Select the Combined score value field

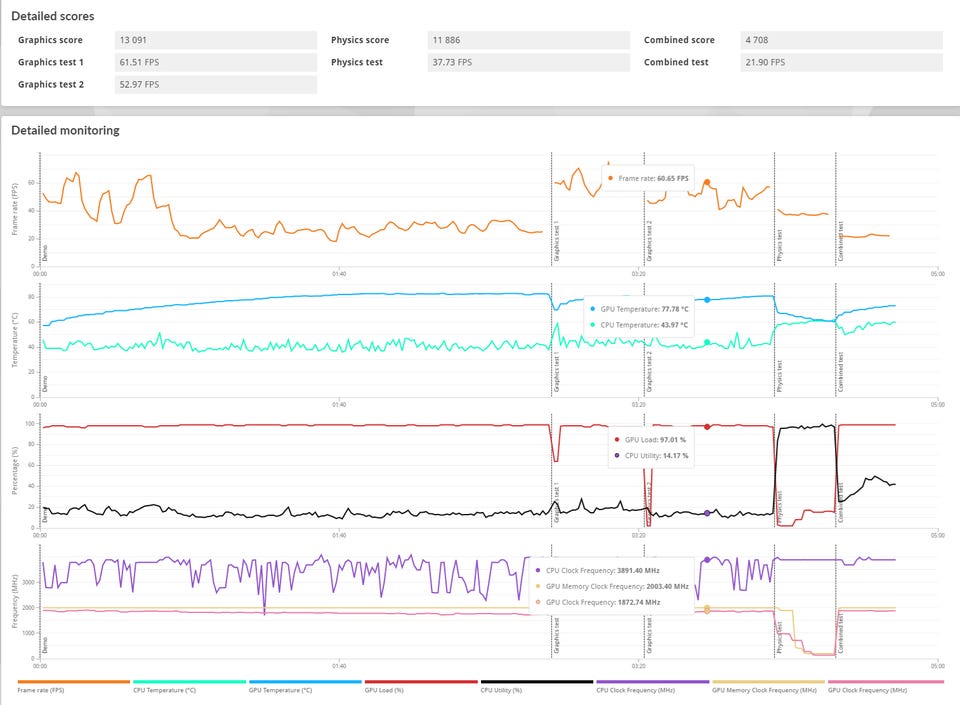(x=841, y=40)
